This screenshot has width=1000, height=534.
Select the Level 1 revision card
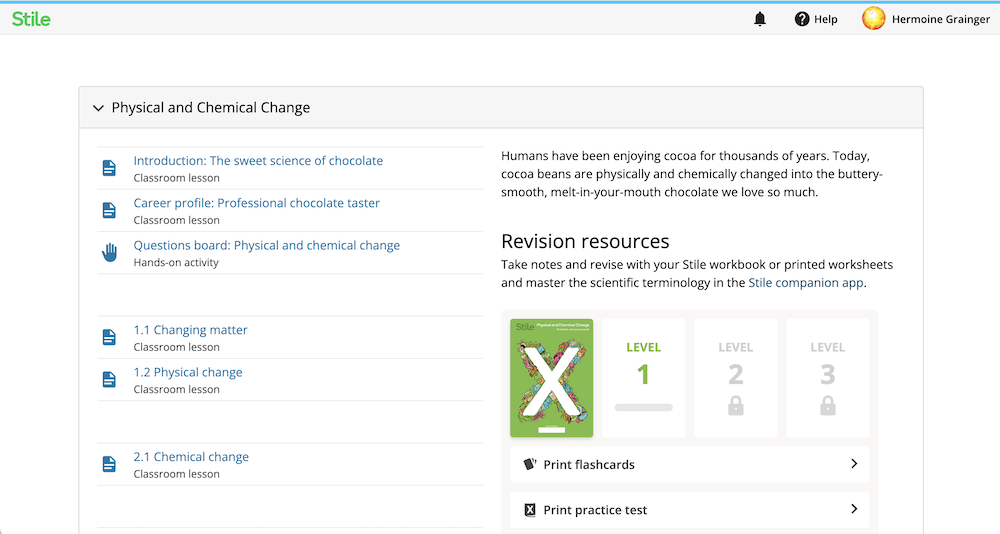point(643,378)
